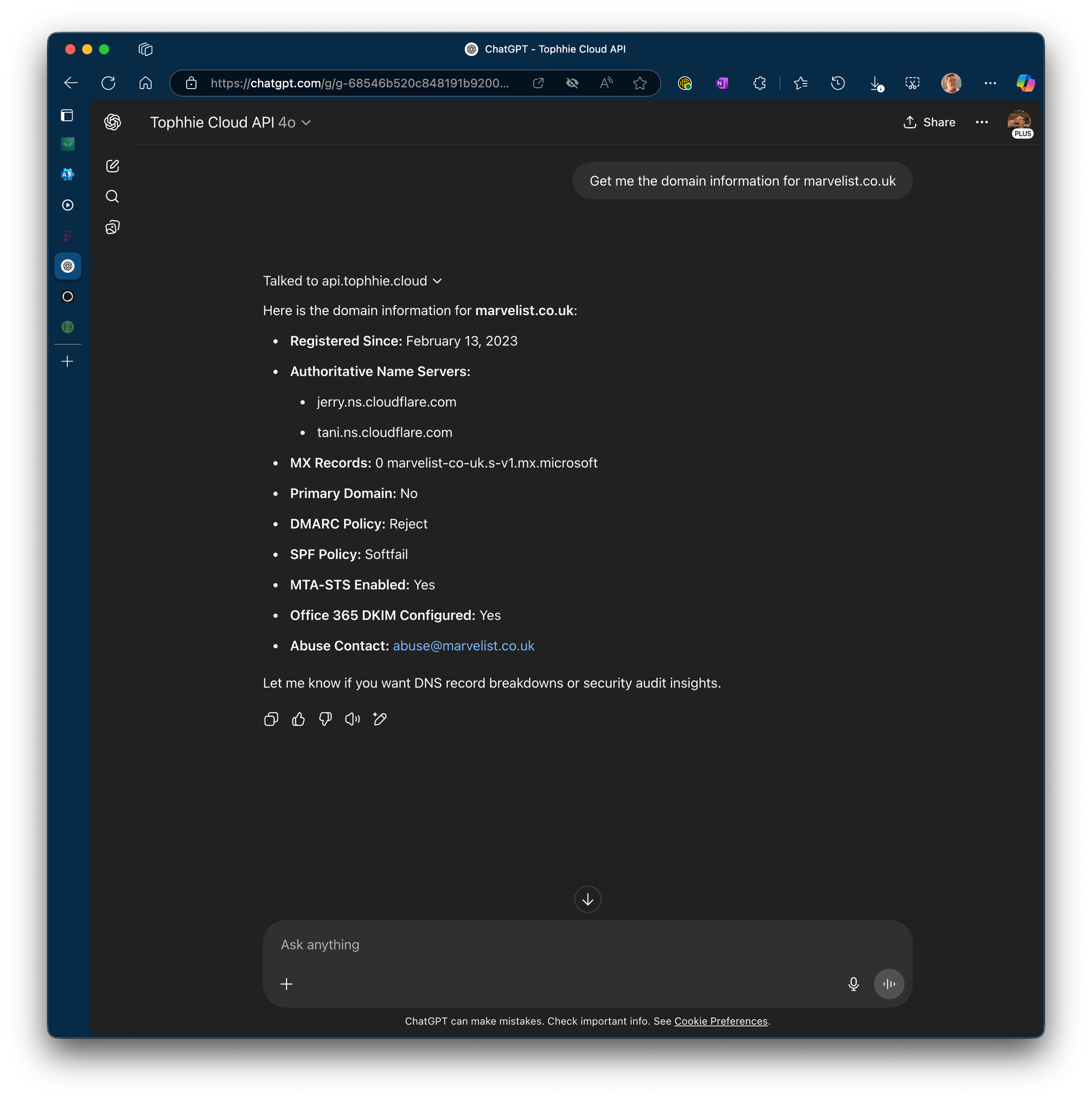Image resolution: width=1092 pixels, height=1101 pixels.
Task: Open the image library icon
Action: click(x=113, y=227)
